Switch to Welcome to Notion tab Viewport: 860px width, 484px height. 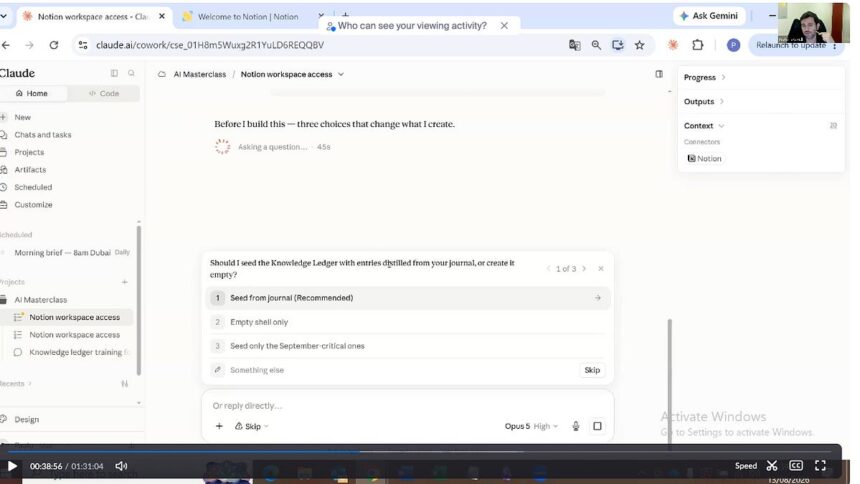tap(248, 16)
